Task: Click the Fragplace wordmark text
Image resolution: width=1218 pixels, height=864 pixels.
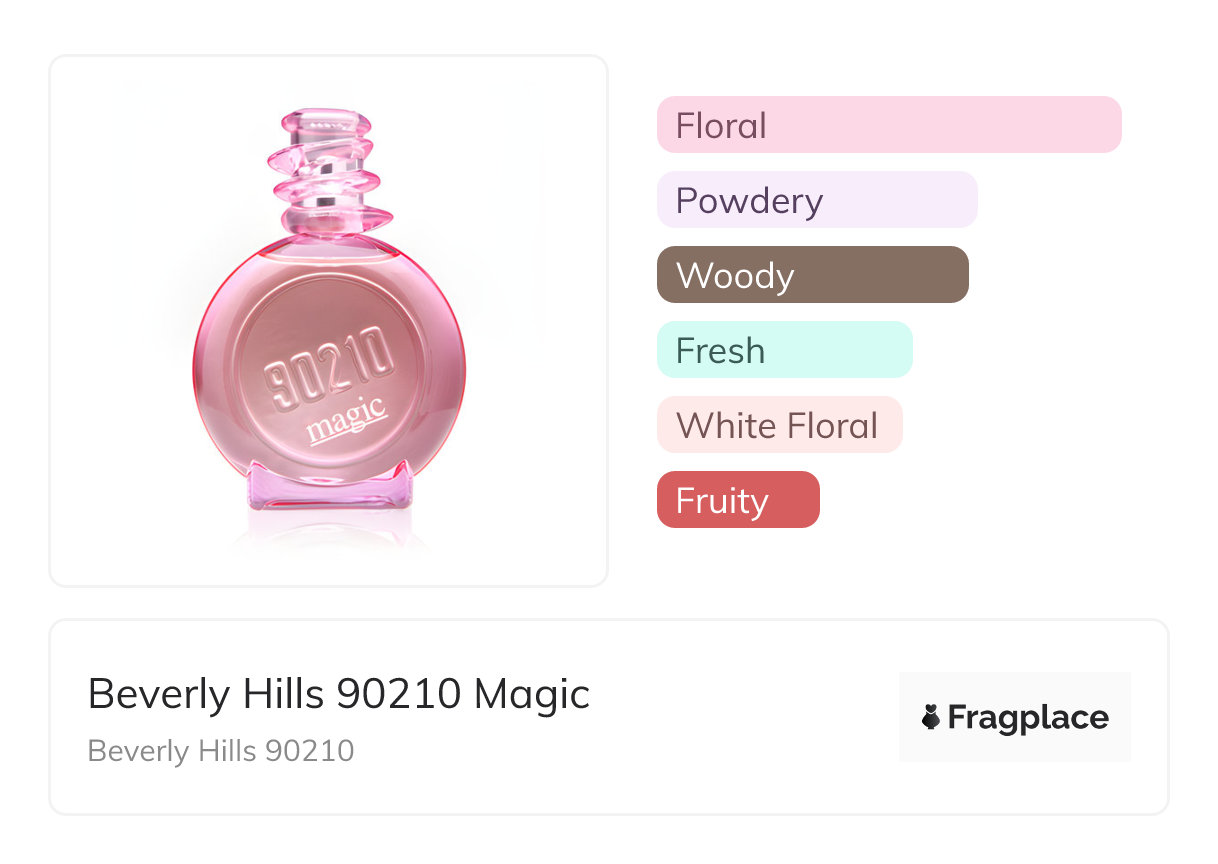Action: (x=1028, y=717)
